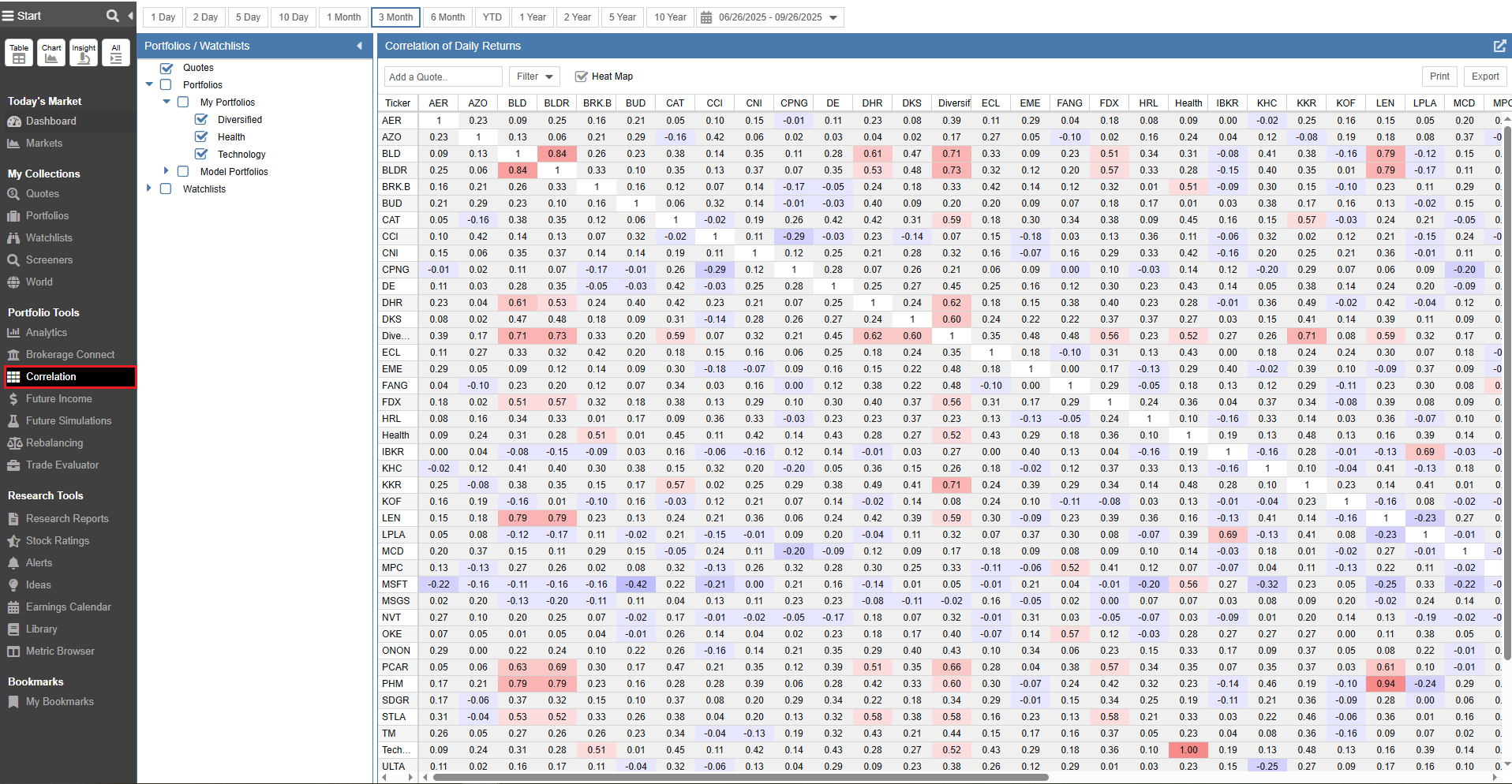Open the date range dropdown arrow

[x=833, y=17]
